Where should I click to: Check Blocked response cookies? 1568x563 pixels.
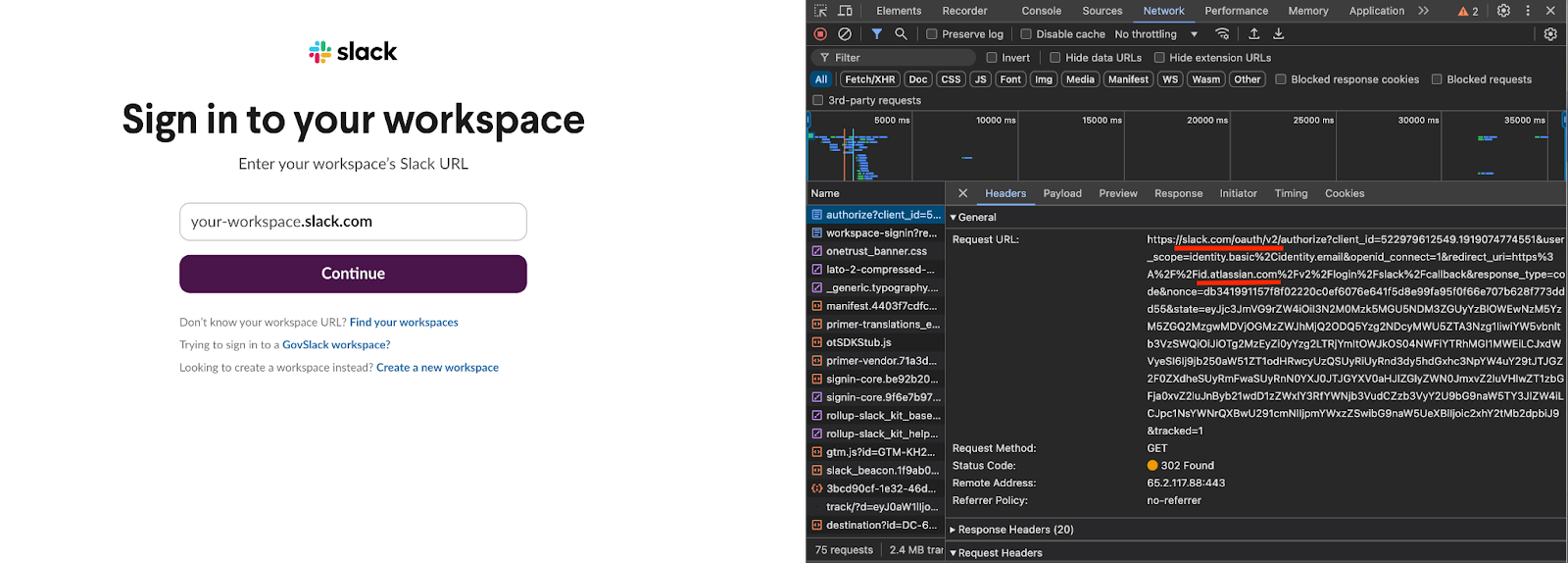tap(1281, 79)
